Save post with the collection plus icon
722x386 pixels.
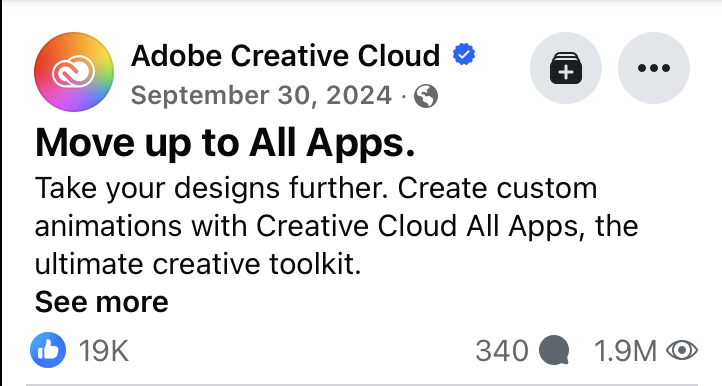(x=566, y=68)
